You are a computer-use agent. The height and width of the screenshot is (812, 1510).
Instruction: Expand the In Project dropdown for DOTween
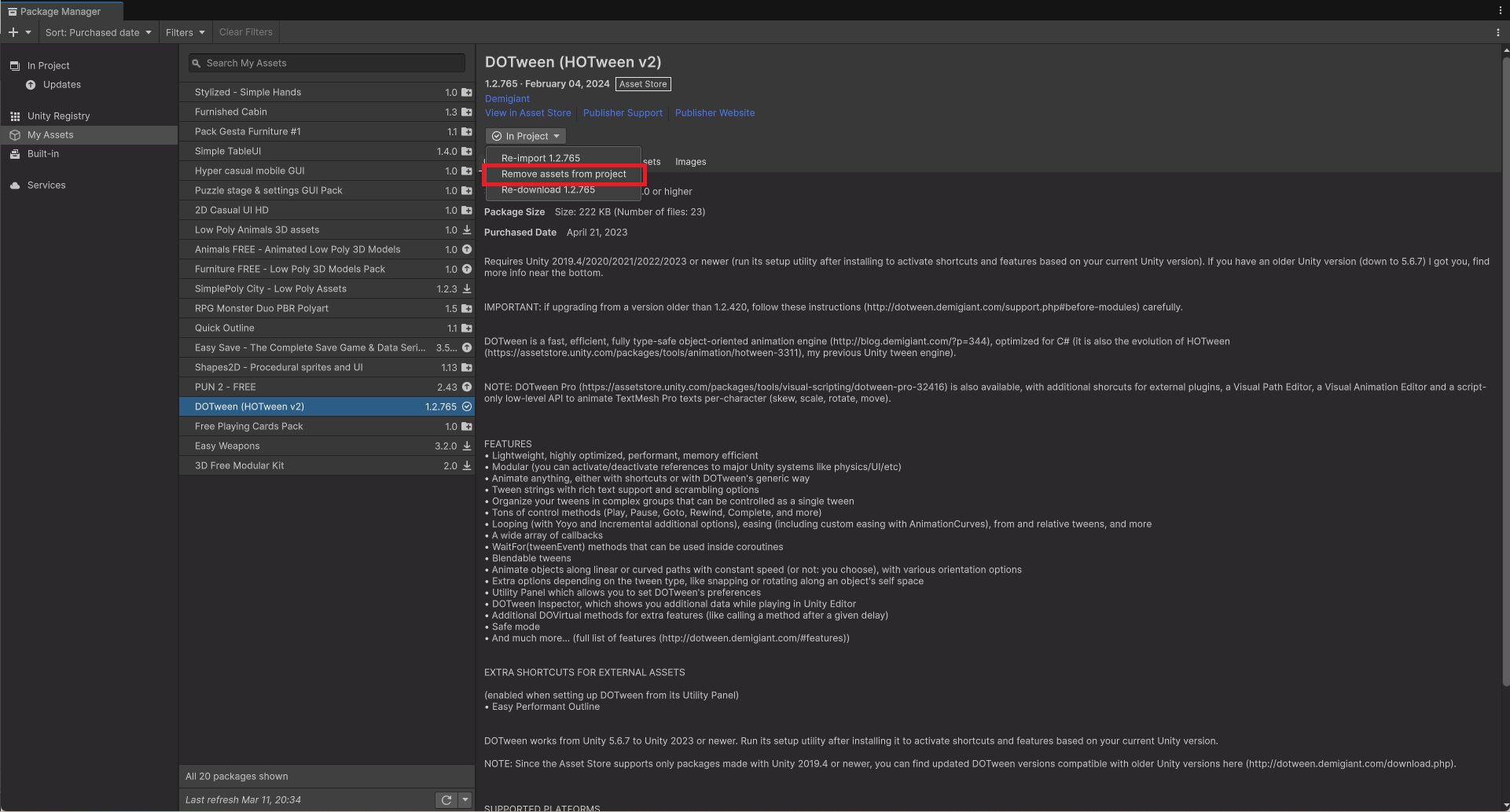(525, 135)
